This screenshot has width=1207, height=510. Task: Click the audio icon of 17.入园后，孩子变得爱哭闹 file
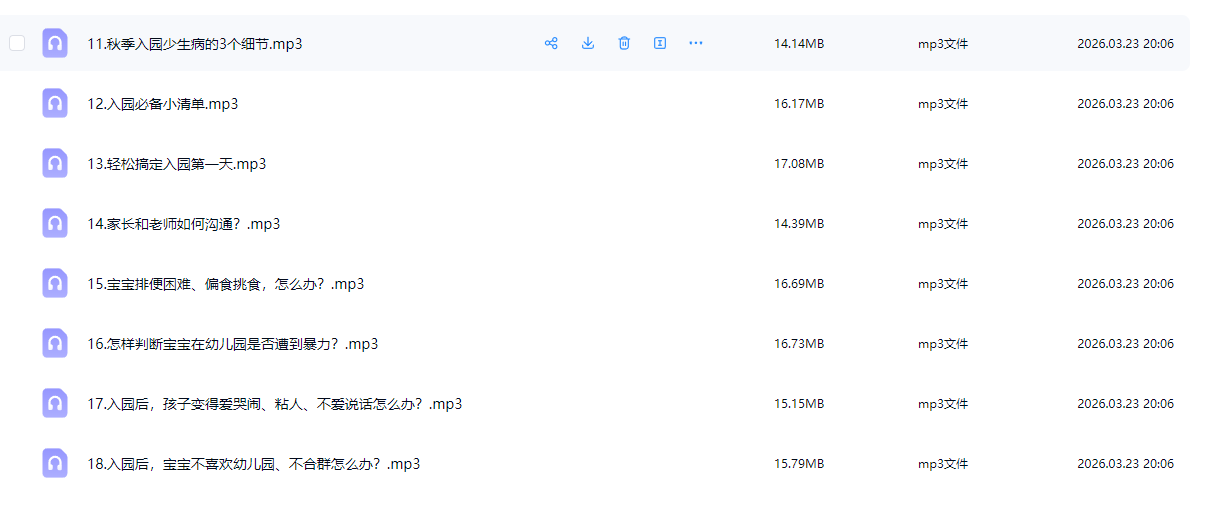point(55,403)
